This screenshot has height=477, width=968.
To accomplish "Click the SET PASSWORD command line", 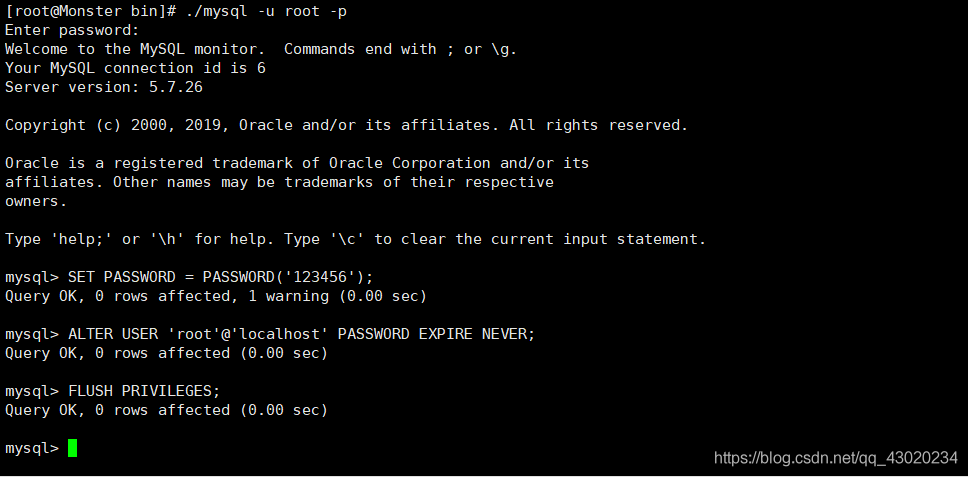I will 189,277.
